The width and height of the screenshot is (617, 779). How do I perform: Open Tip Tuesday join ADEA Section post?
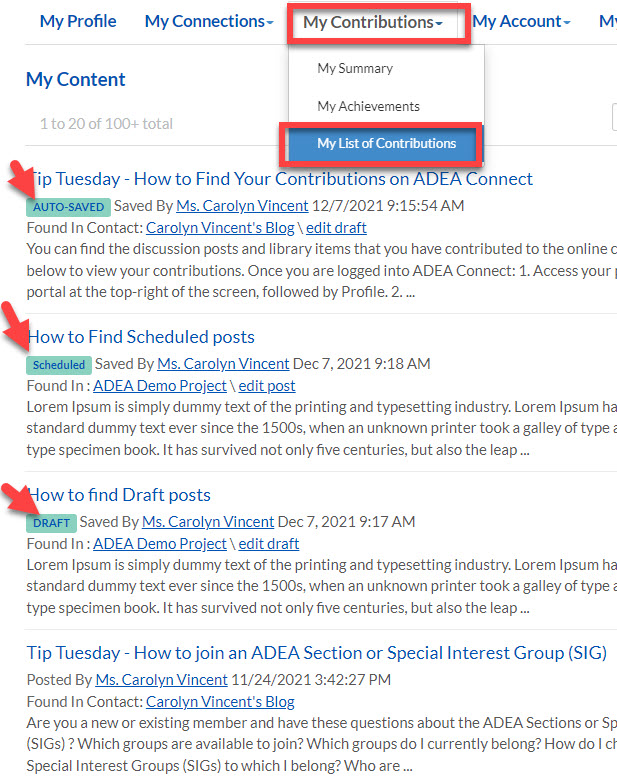coord(317,653)
